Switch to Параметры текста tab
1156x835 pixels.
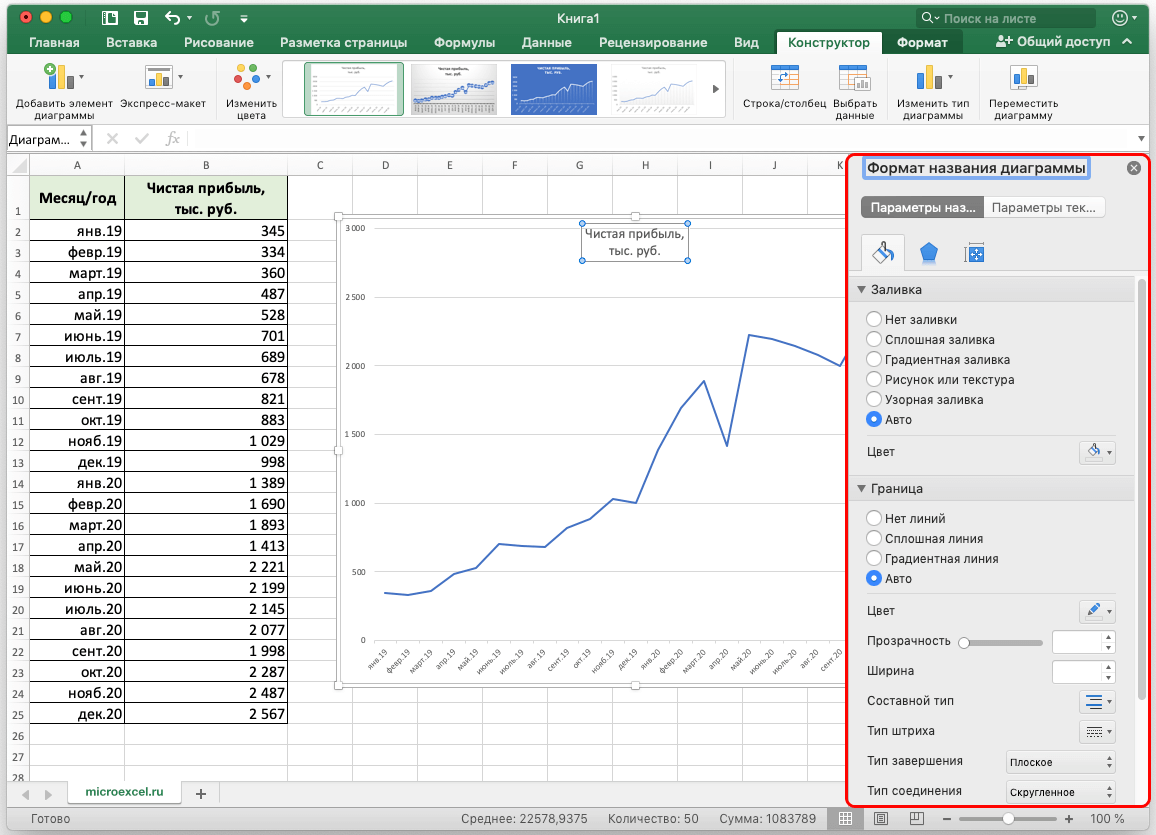pos(1043,208)
